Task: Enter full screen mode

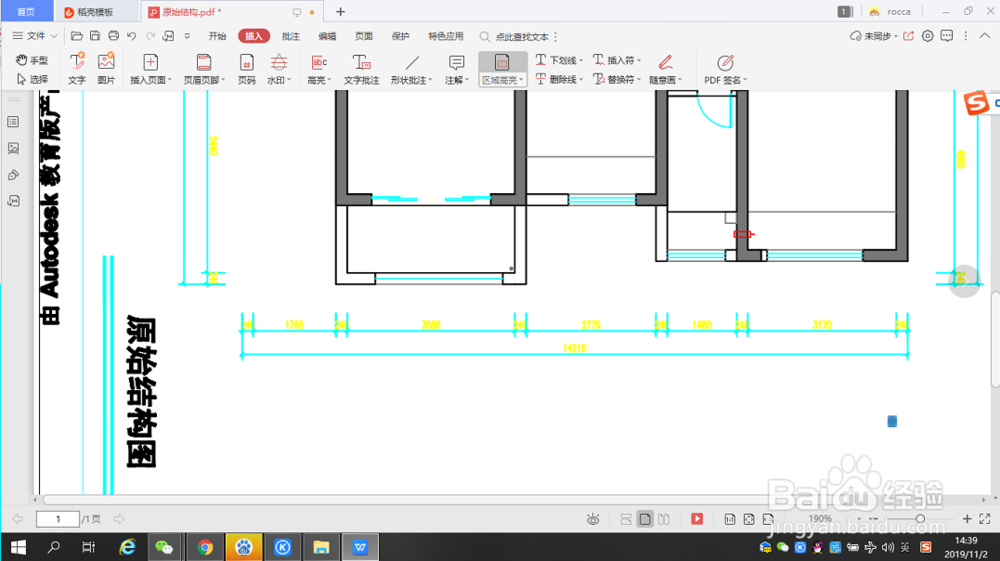Action: (x=985, y=519)
